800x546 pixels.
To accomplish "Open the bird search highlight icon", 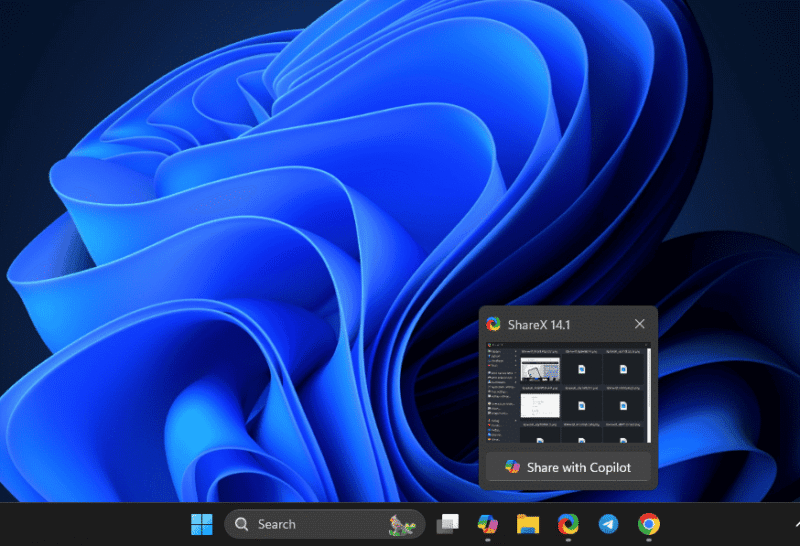I will 402,524.
